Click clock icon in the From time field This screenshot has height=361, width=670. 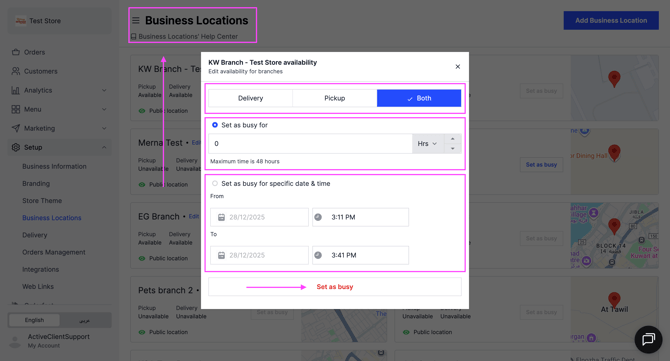(318, 217)
